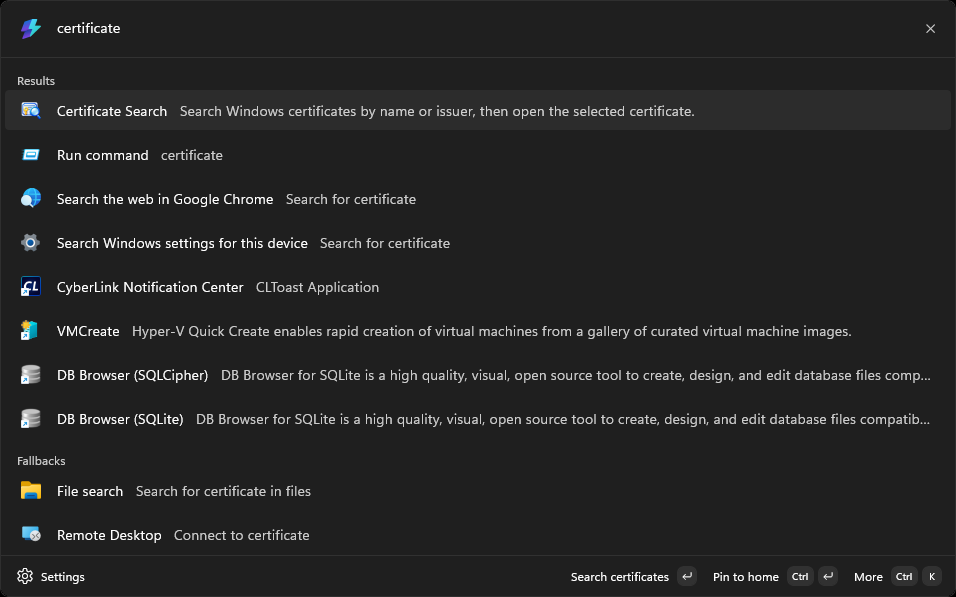This screenshot has width=956, height=597.
Task: Open DB Browser (SQLite) entry
Action: pos(477,418)
